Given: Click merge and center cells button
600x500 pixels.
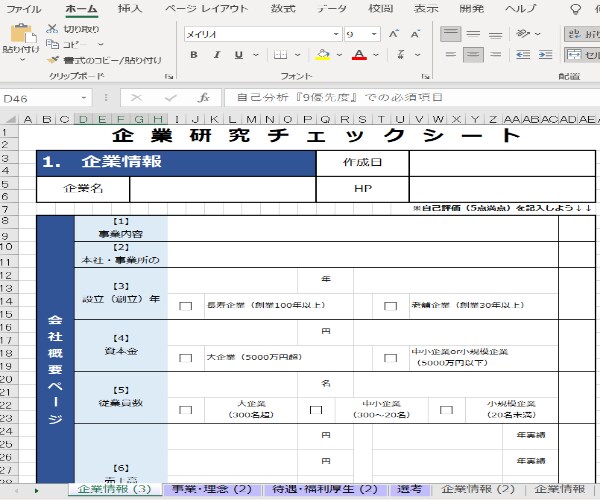Looking at the screenshot, I should (x=582, y=55).
